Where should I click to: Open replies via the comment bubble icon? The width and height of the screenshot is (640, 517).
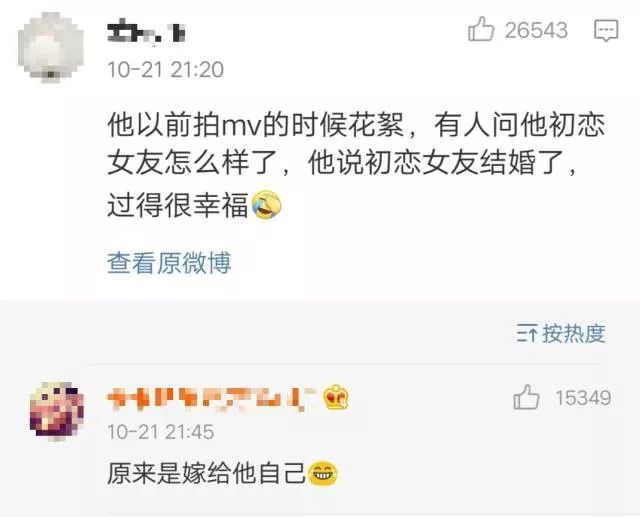pos(606,30)
